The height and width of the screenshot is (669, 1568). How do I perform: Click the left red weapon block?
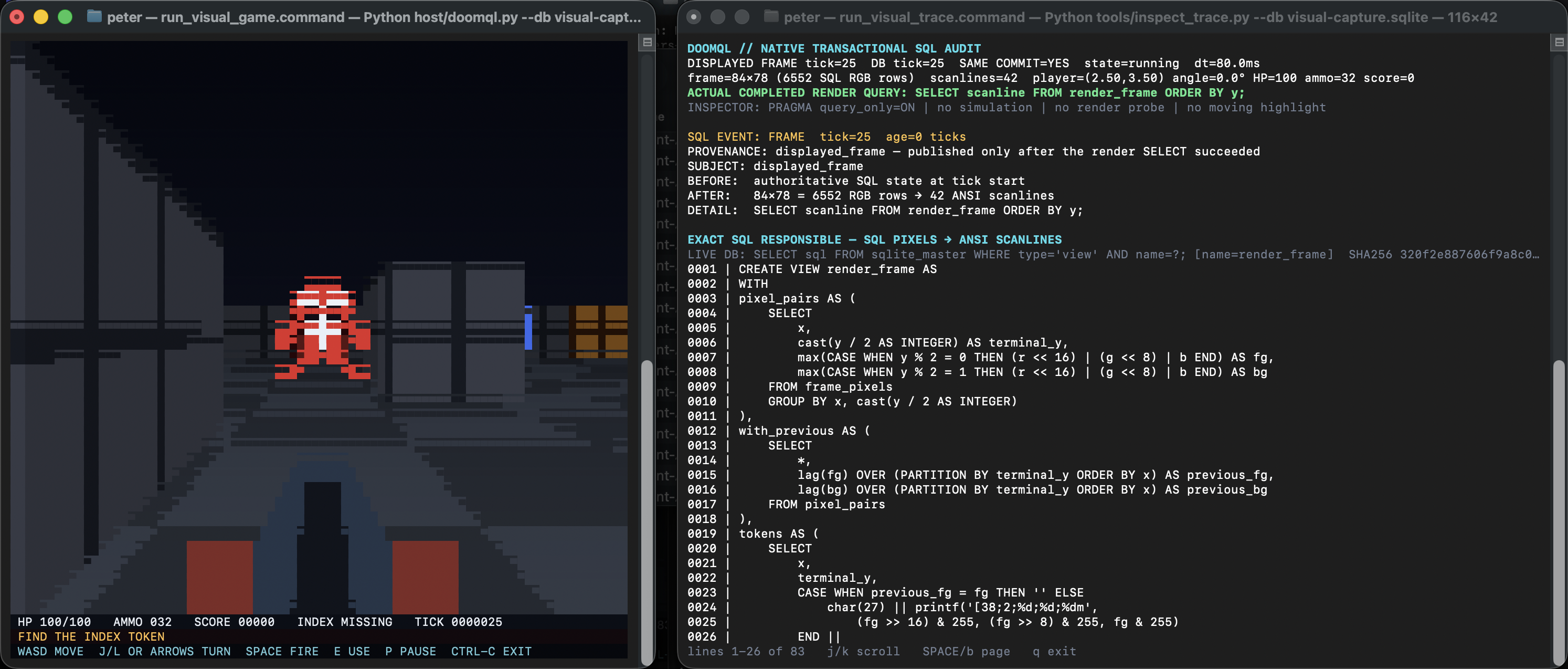pos(220,577)
